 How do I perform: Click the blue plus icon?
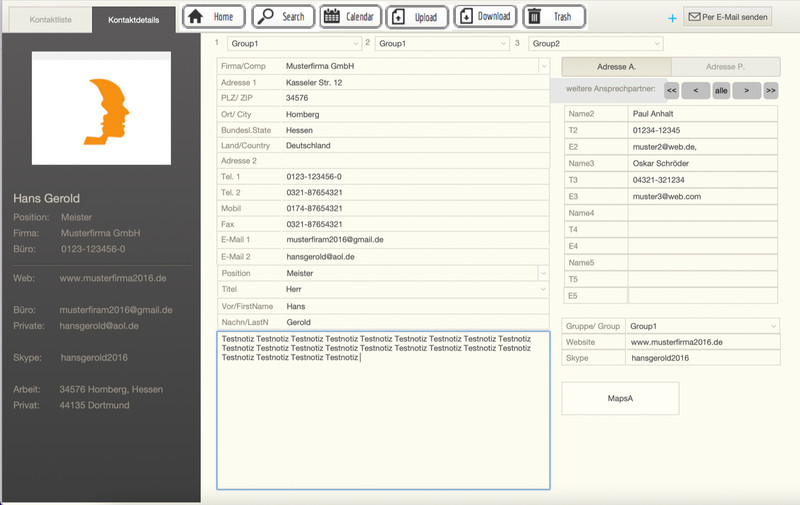tap(672, 18)
